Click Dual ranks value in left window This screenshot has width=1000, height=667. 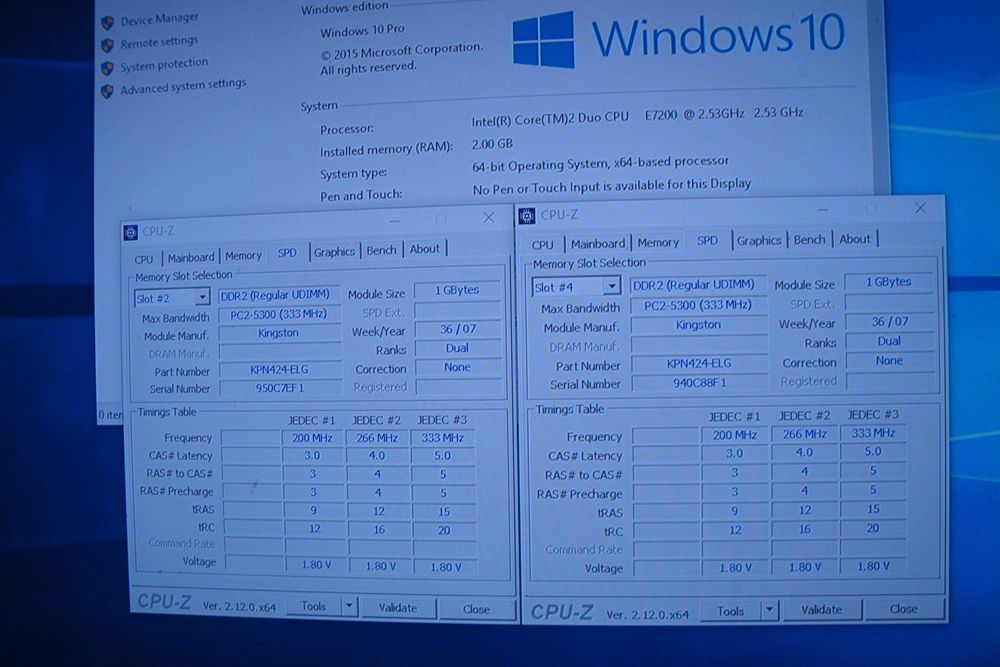[x=457, y=348]
